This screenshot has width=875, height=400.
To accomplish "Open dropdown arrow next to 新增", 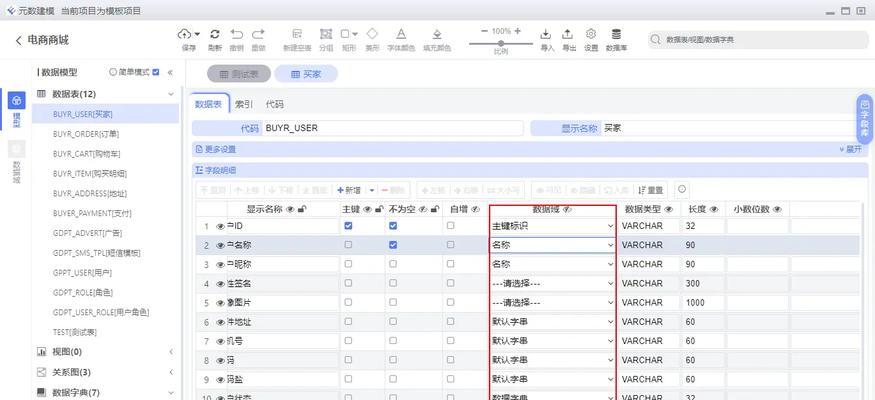I will (372, 190).
